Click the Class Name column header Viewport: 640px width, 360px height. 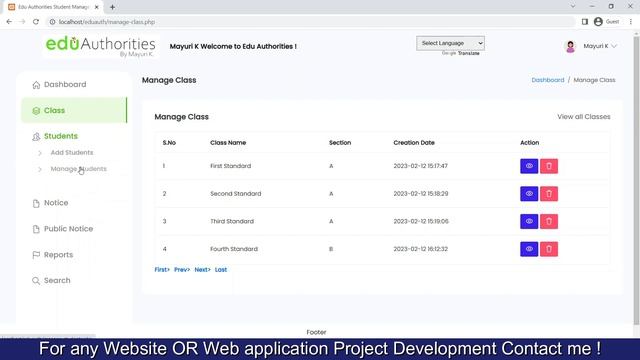228,143
